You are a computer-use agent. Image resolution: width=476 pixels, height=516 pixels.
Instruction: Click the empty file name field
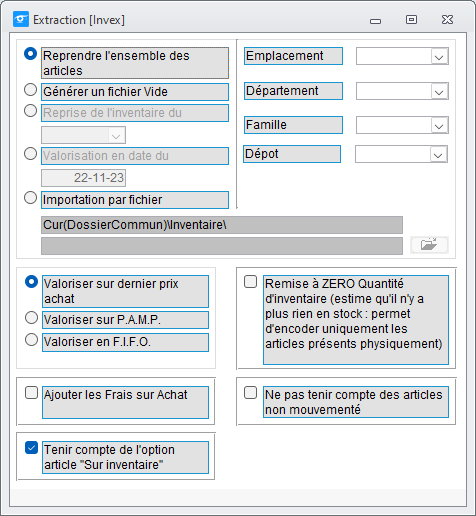[x=222, y=246]
